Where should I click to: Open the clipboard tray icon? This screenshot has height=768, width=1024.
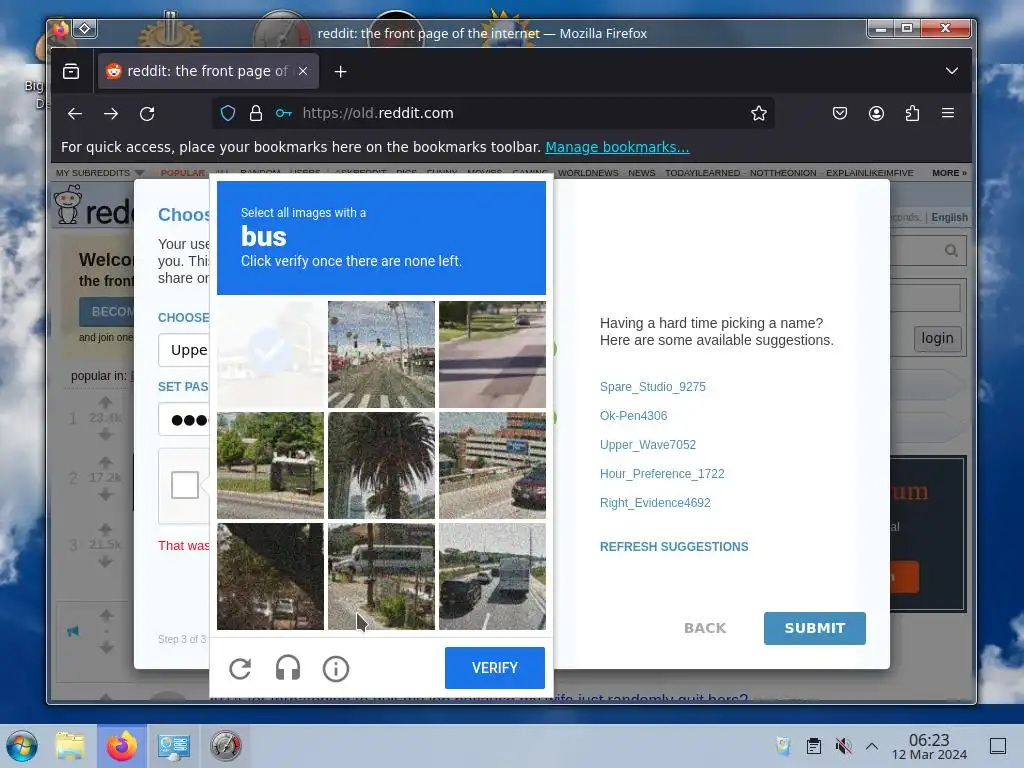click(x=814, y=746)
